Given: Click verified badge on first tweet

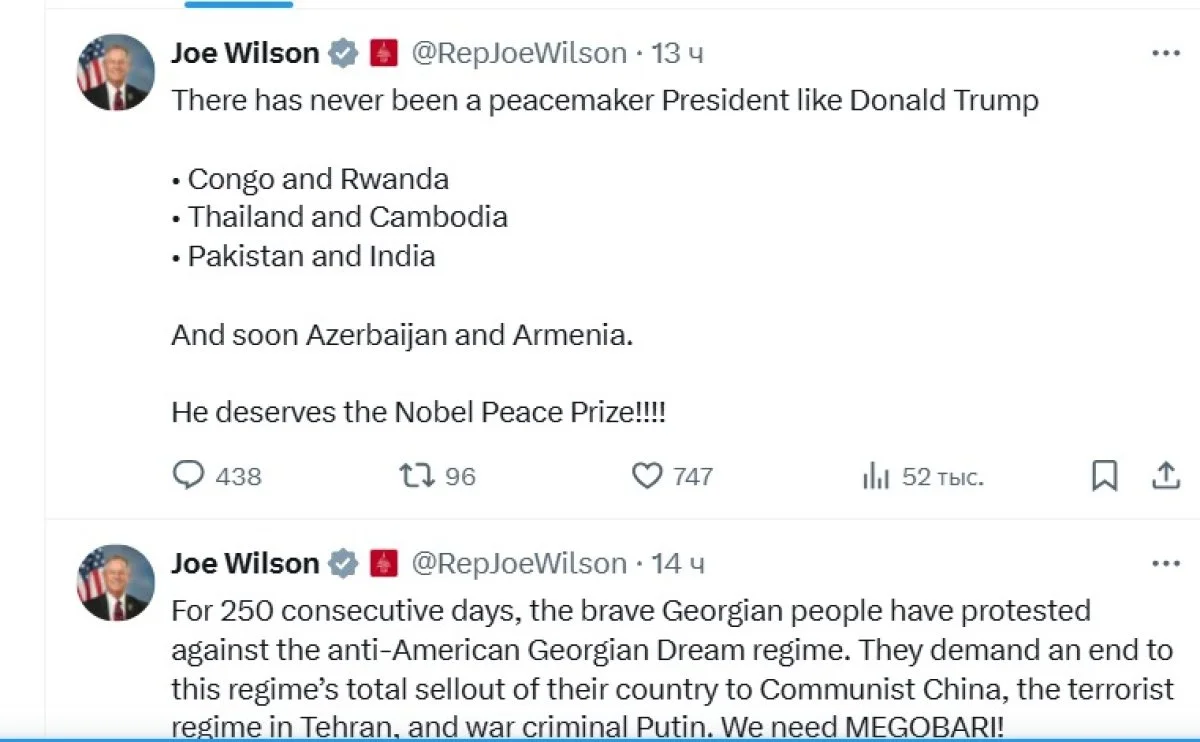Looking at the screenshot, I should pos(343,53).
